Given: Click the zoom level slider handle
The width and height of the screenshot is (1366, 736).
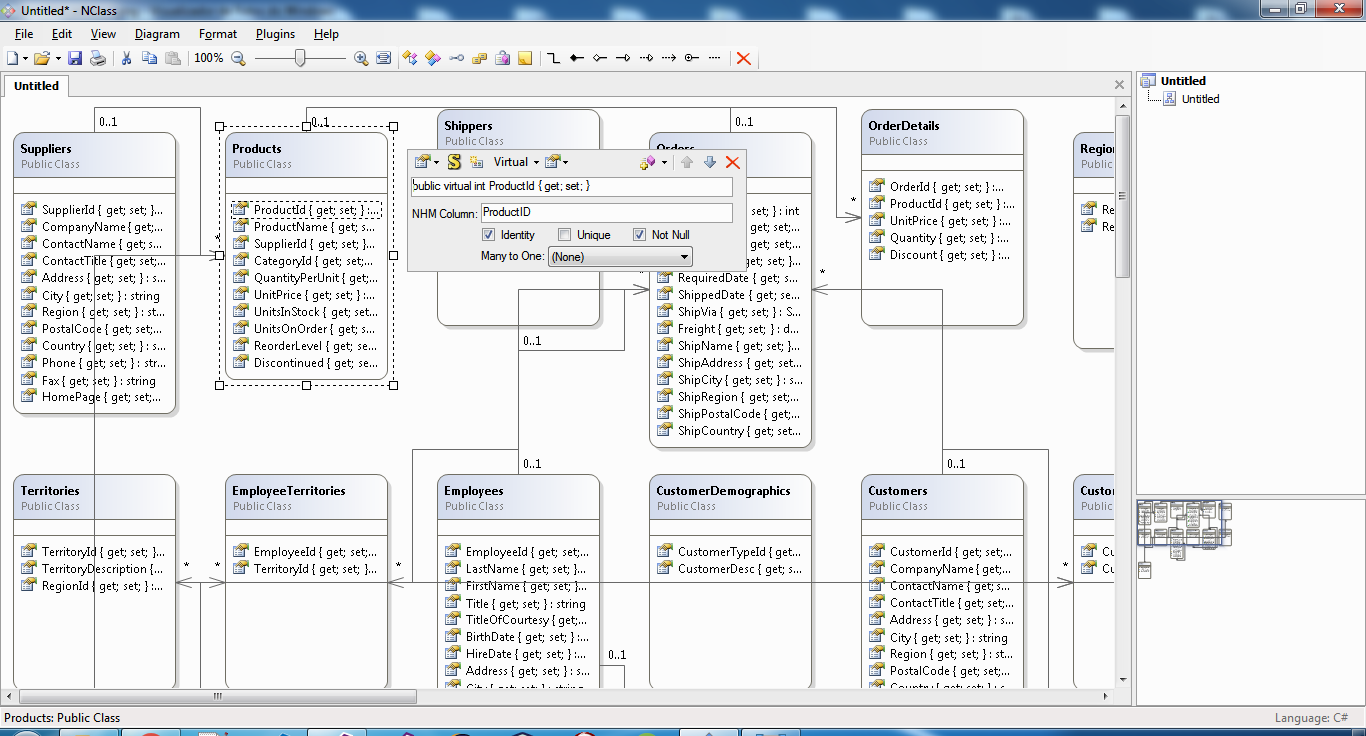Looking at the screenshot, I should click(x=300, y=58).
